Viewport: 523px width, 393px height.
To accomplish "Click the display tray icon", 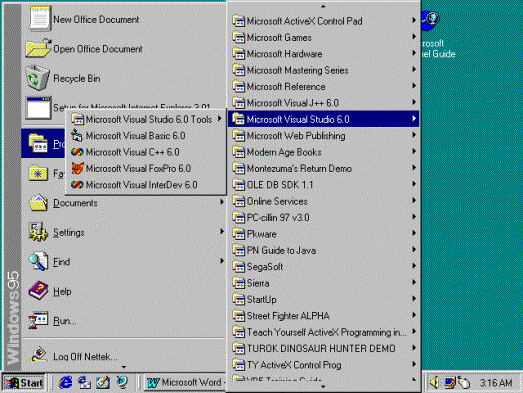I will 449,382.
